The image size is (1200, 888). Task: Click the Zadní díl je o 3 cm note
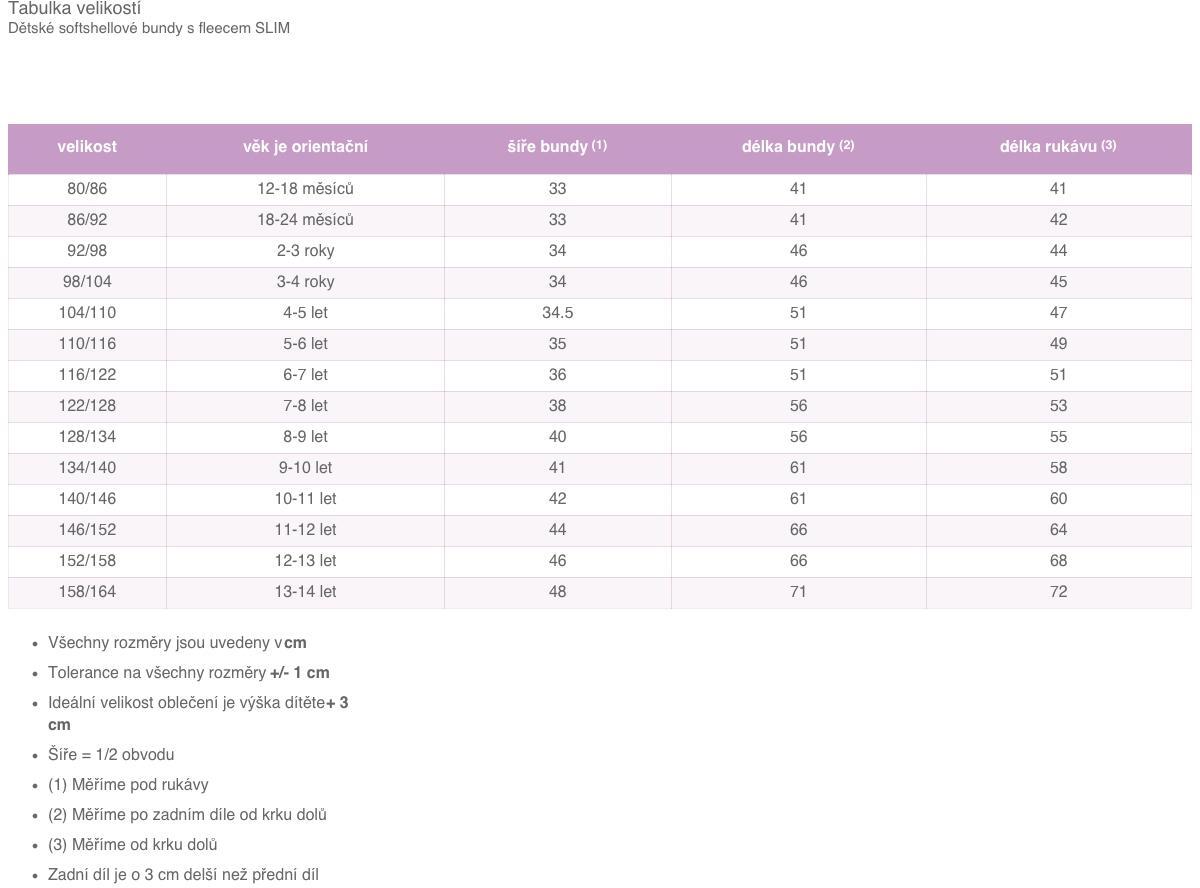point(183,875)
